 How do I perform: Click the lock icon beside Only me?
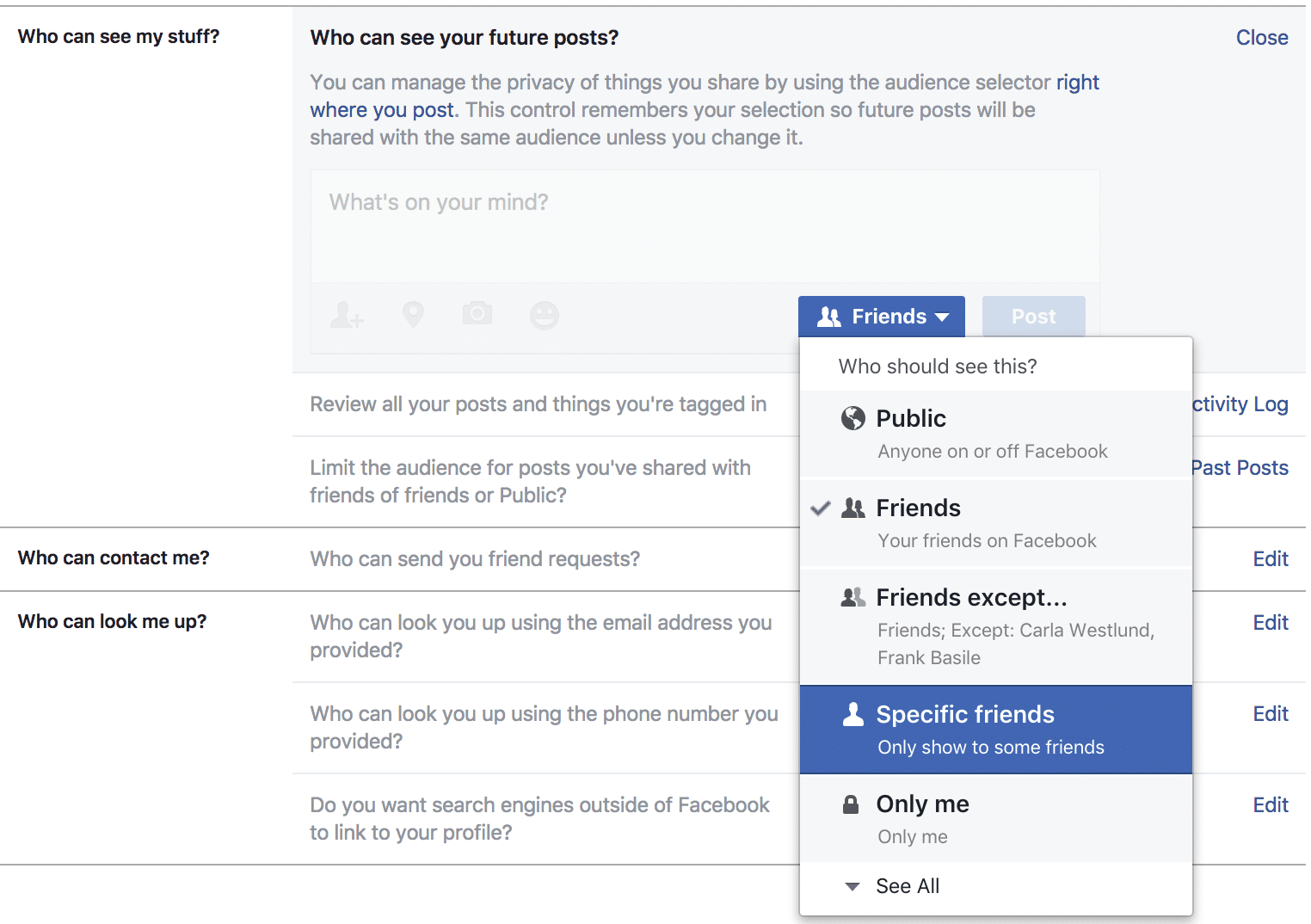click(852, 804)
